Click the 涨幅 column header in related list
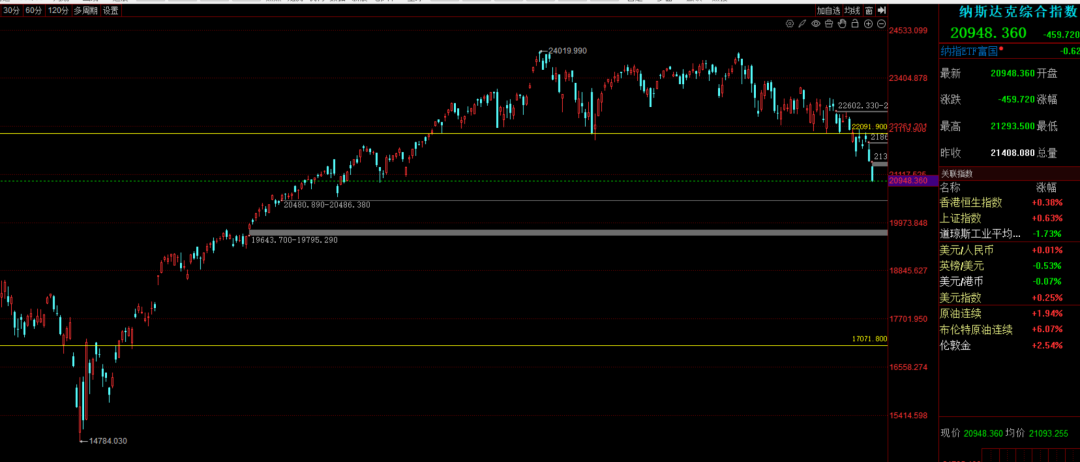 coord(1047,187)
